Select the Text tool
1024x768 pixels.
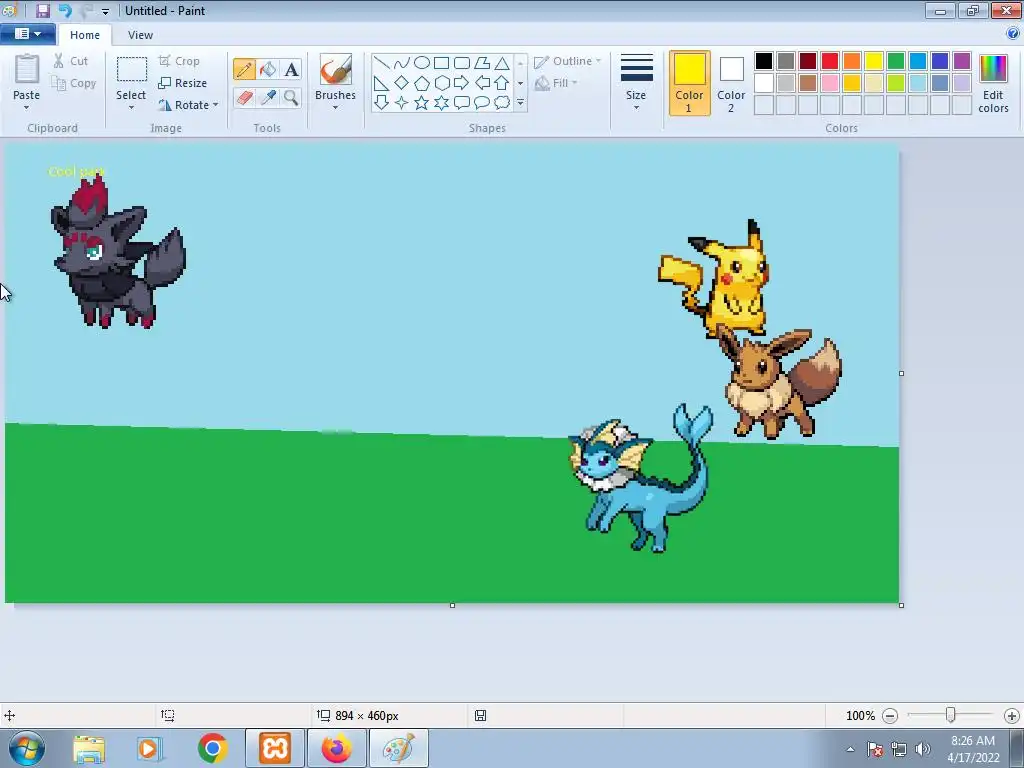(x=291, y=69)
